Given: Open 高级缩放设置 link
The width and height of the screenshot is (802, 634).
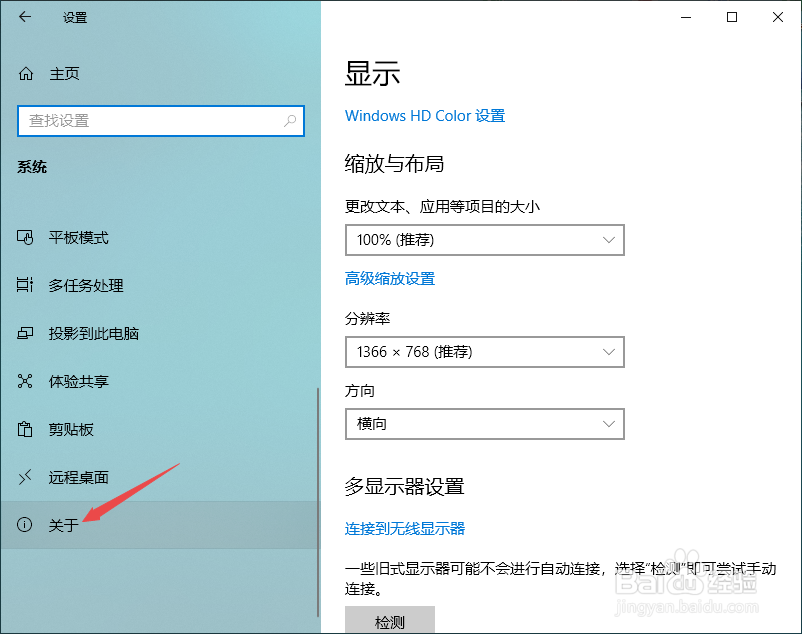Looking at the screenshot, I should pos(390,279).
